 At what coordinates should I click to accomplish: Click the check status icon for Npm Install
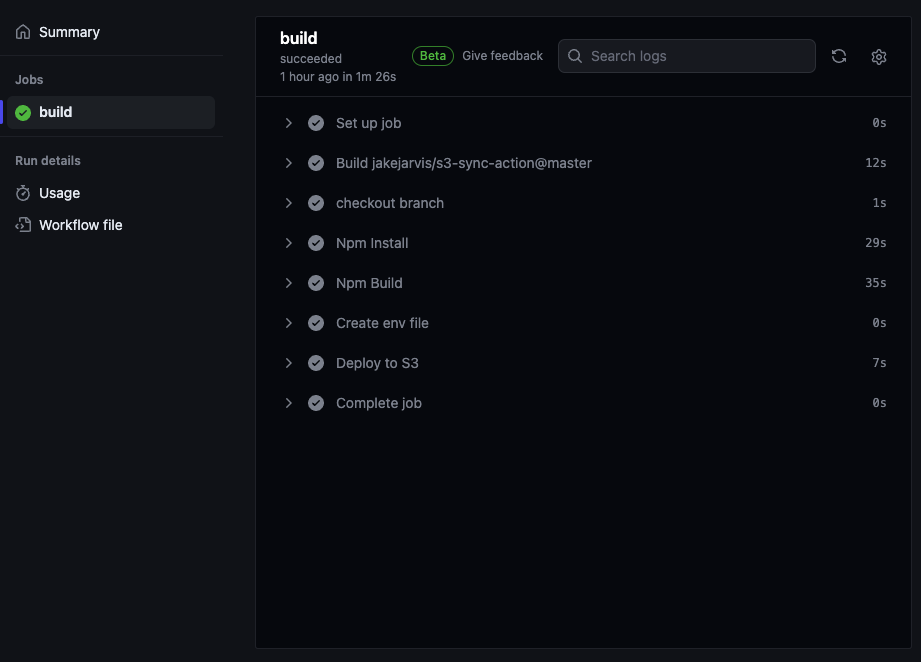(316, 243)
